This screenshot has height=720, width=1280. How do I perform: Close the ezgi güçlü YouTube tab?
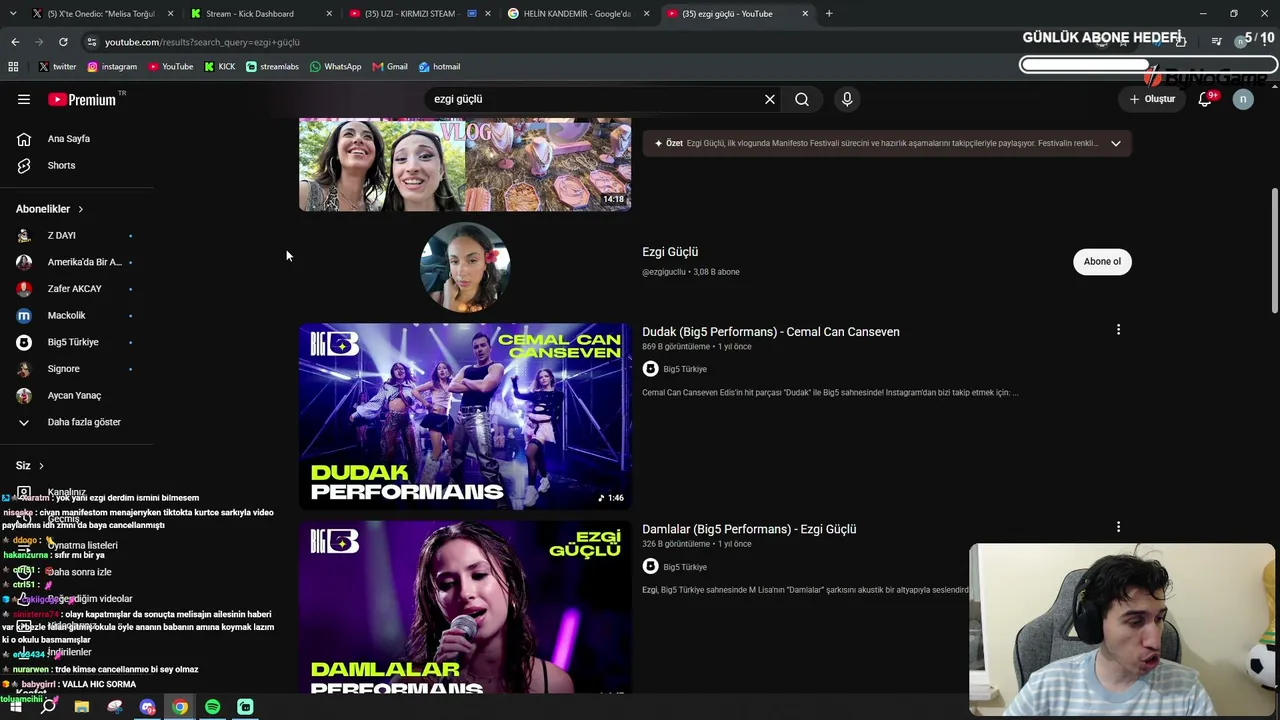[805, 14]
